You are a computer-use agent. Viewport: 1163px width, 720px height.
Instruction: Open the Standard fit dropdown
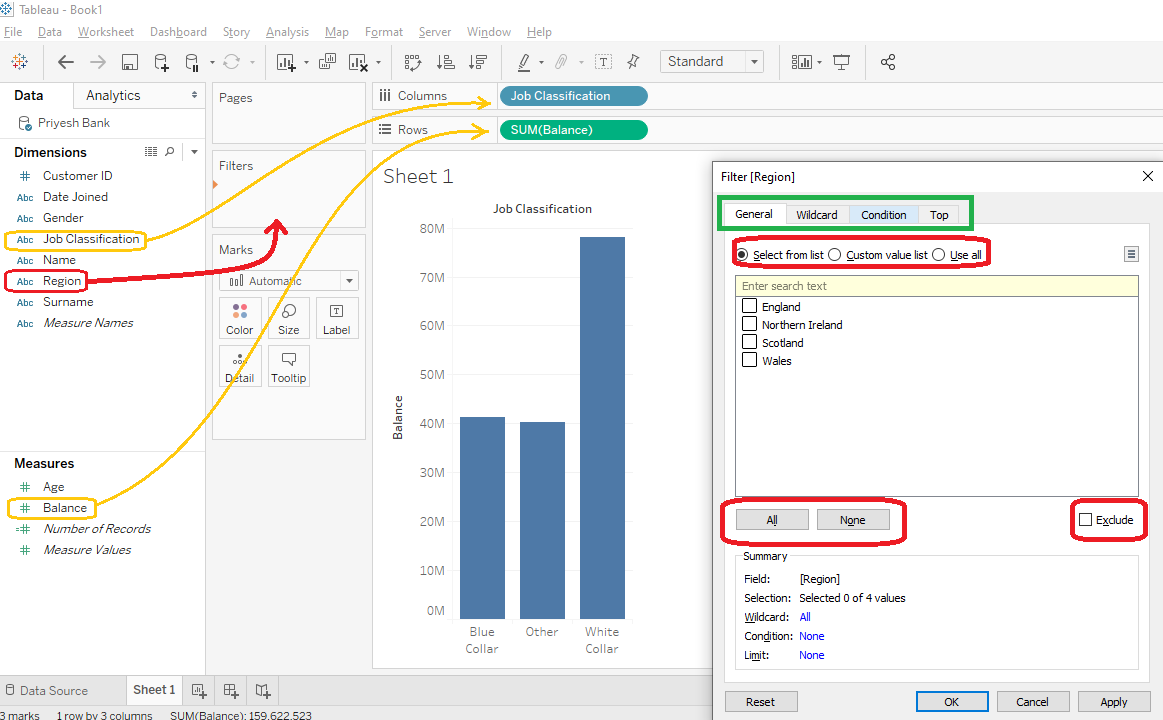point(754,61)
